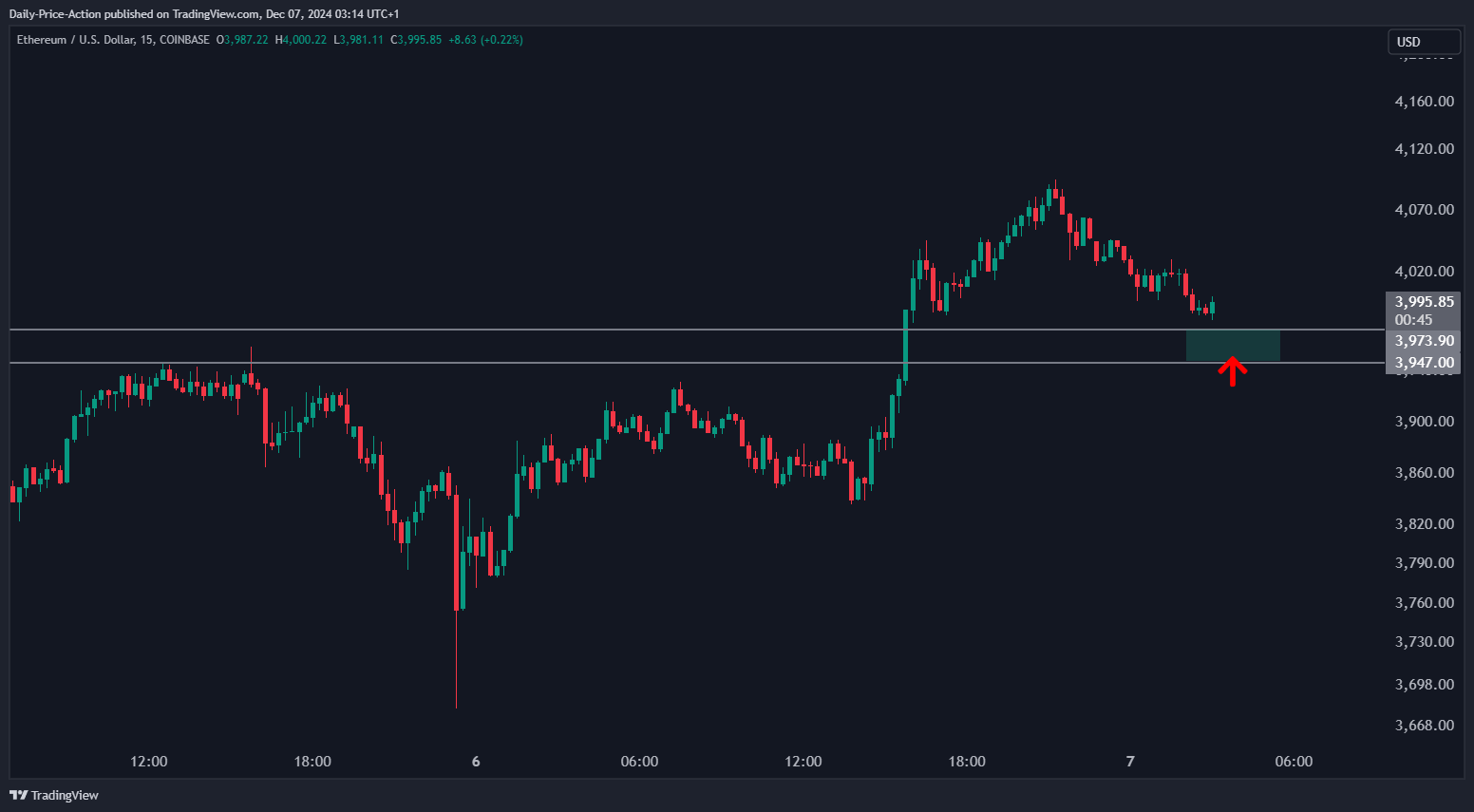Click the 4,120.00 price axis label
Viewport: 1474px width, 812px height.
[1424, 149]
